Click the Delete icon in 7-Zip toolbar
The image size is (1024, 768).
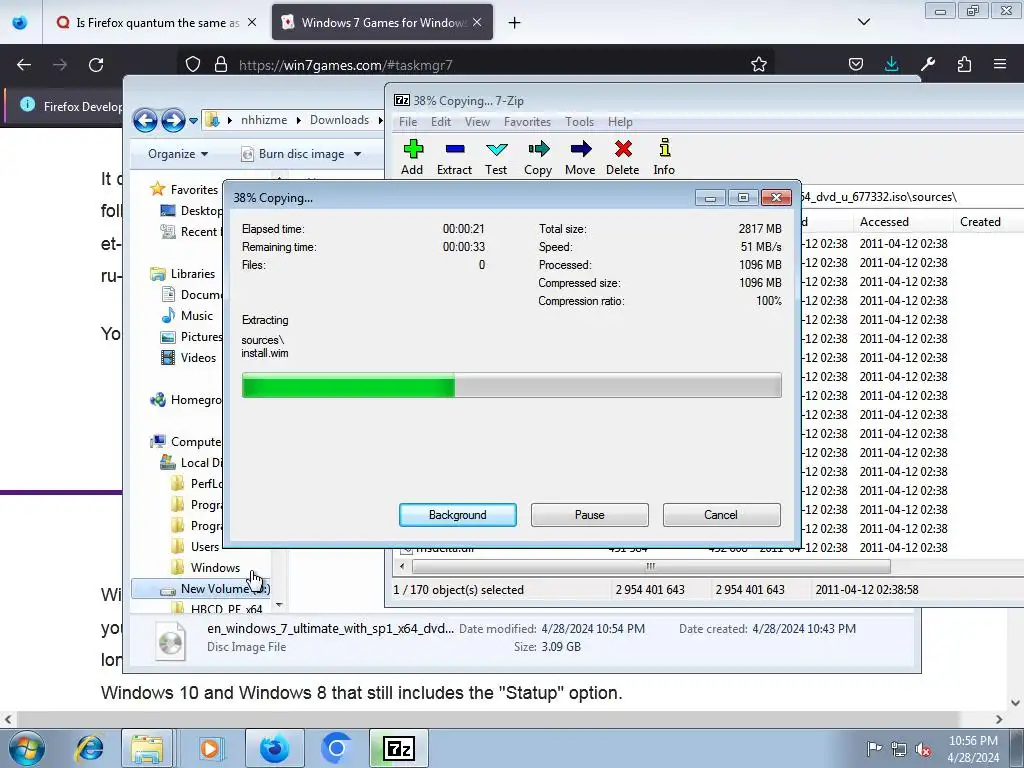point(622,157)
